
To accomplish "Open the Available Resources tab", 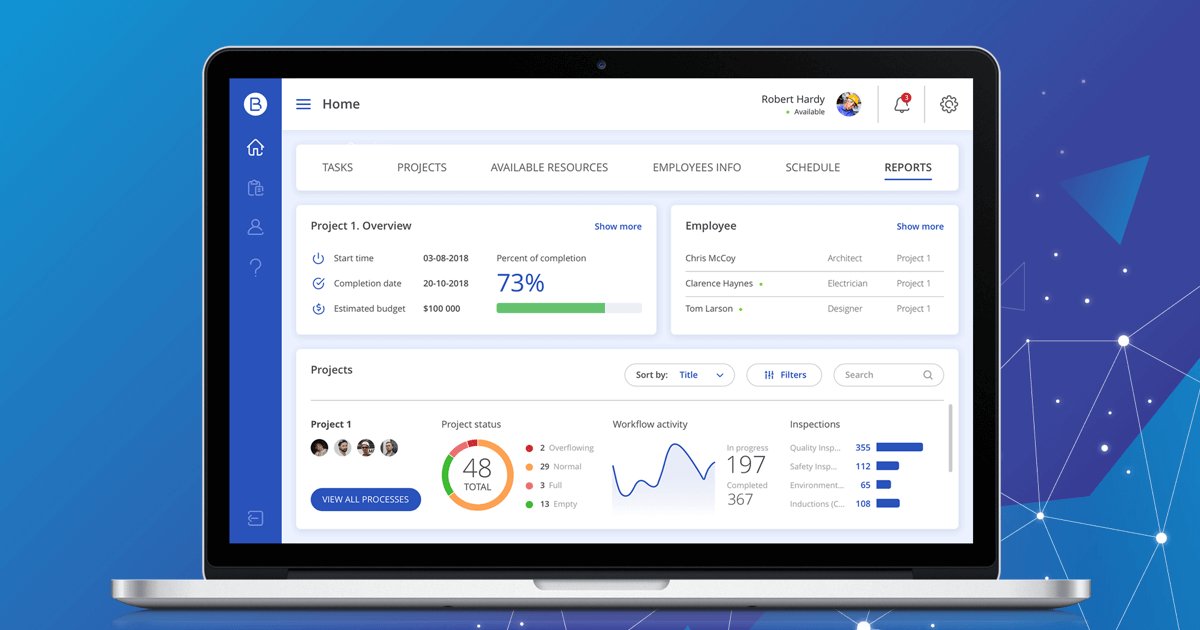I will tap(549, 167).
